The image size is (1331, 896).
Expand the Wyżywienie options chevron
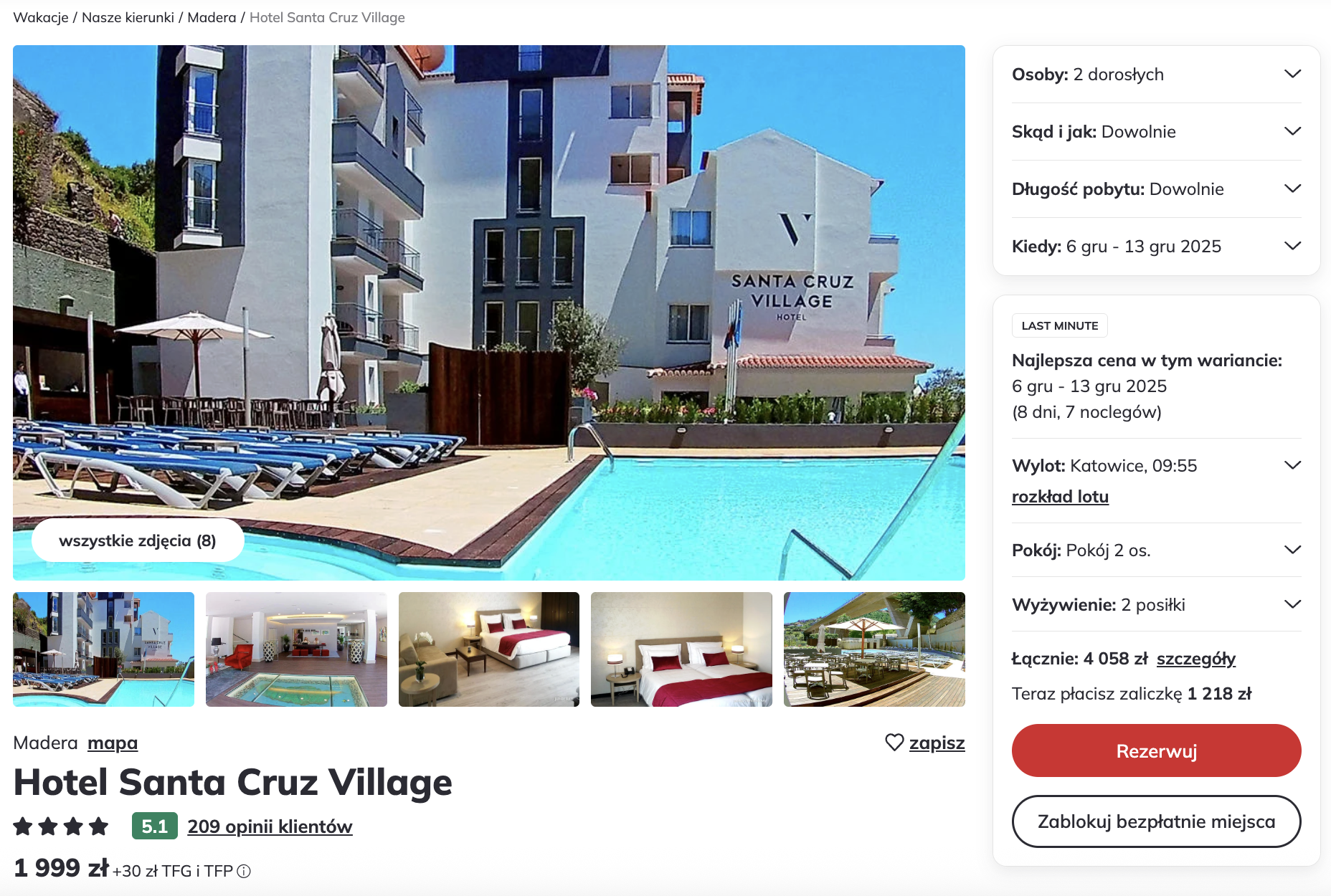pos(1292,604)
